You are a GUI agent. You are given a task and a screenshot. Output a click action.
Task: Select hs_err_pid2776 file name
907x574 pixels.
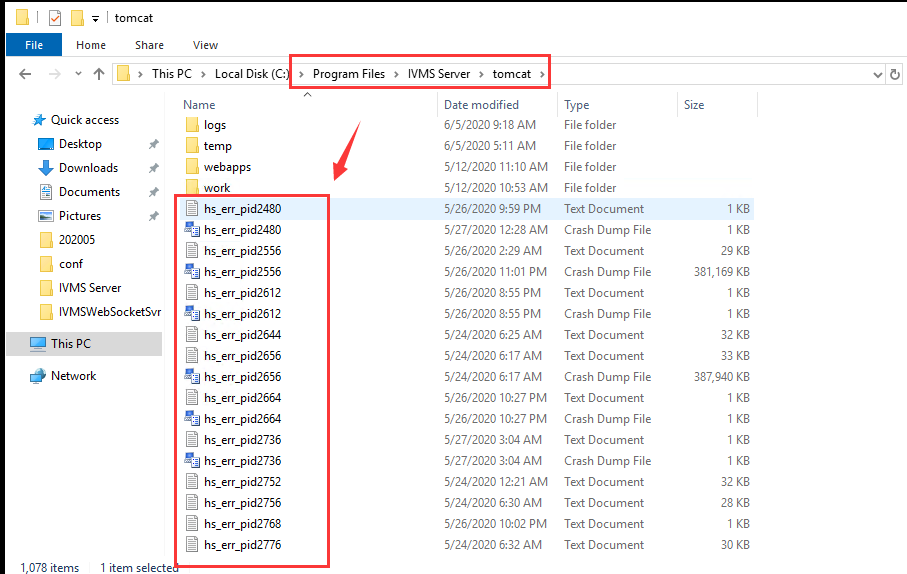[242, 544]
